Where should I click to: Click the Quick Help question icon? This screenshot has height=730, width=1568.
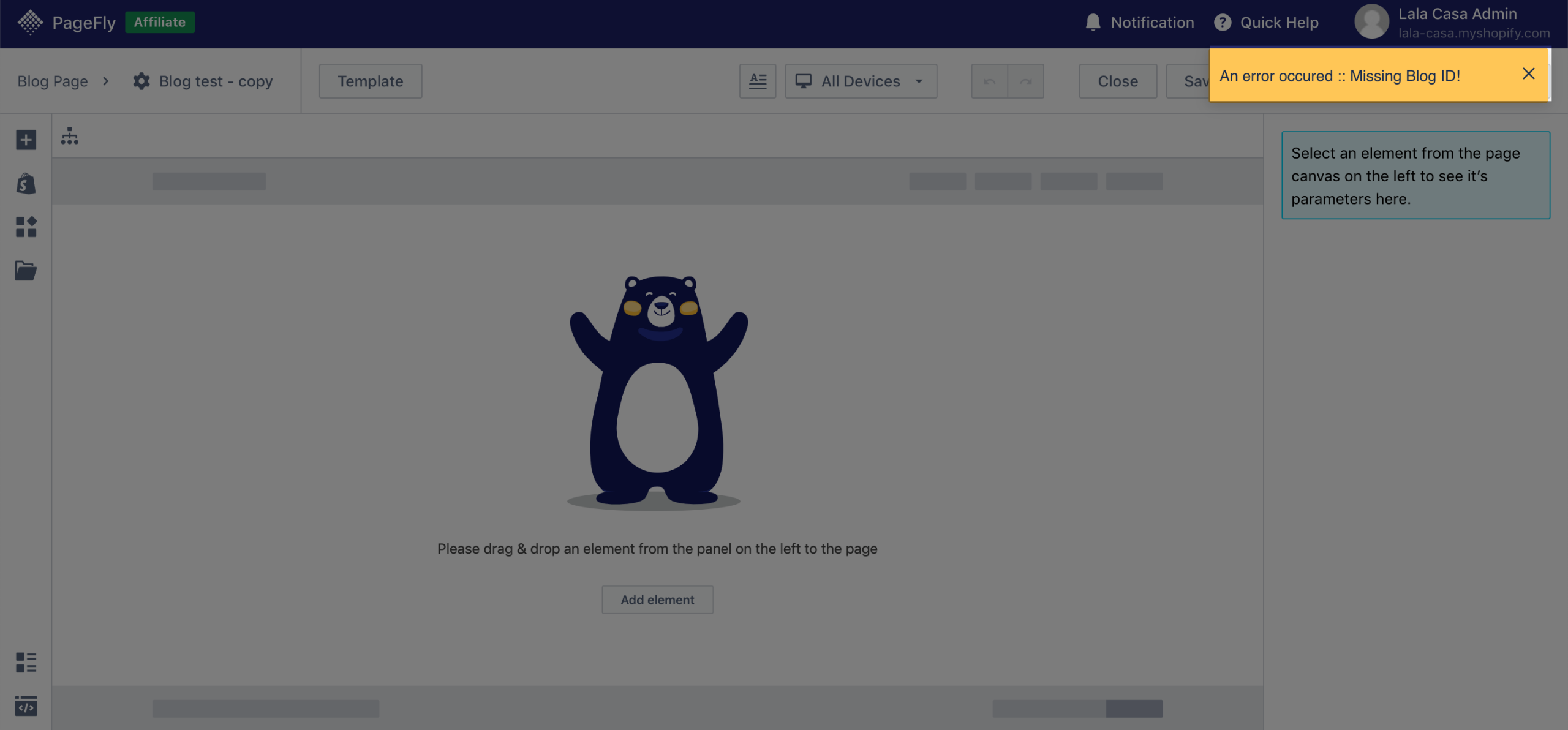tap(1223, 23)
